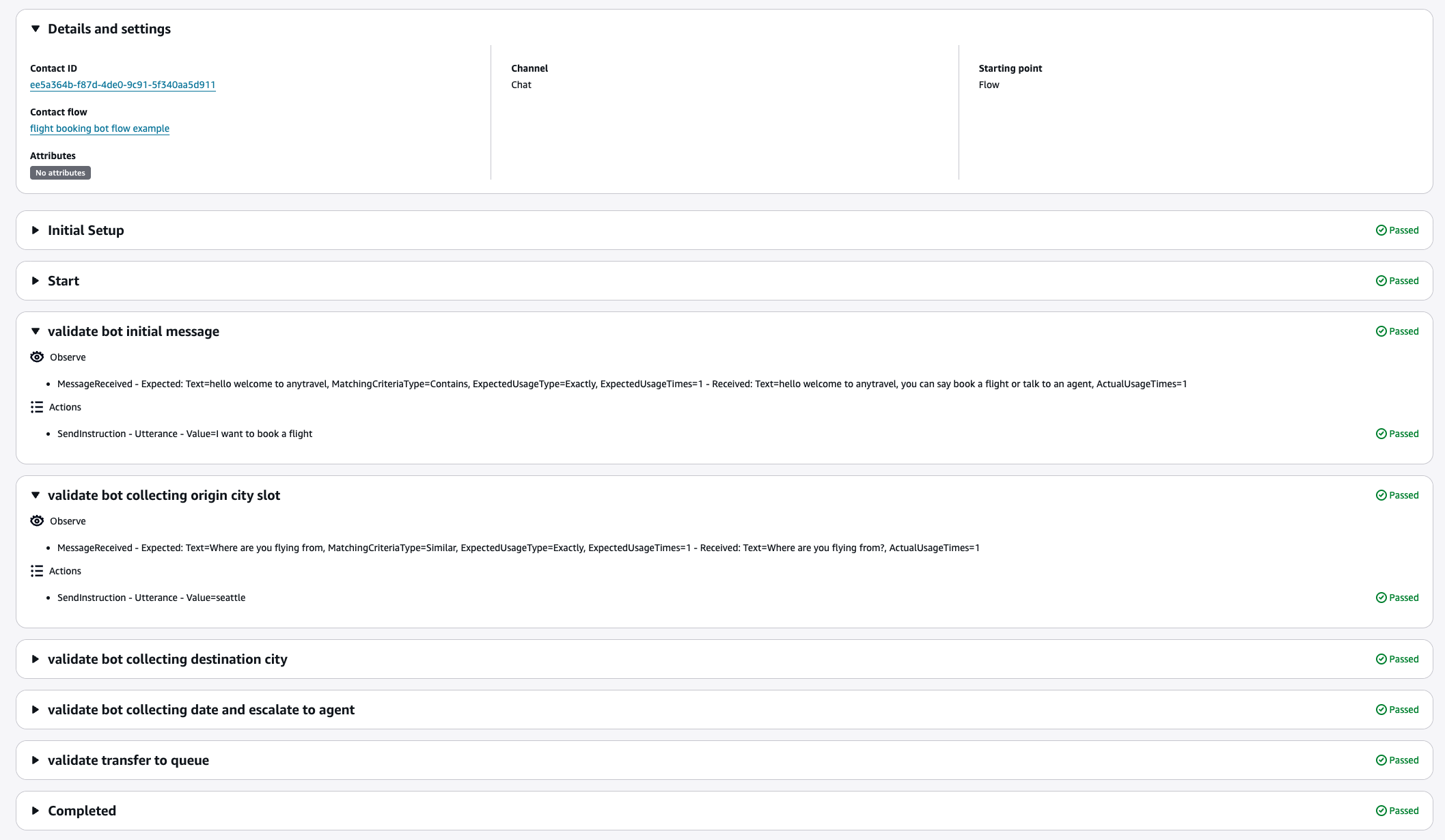Open flight booking bot flow example link

[x=100, y=128]
